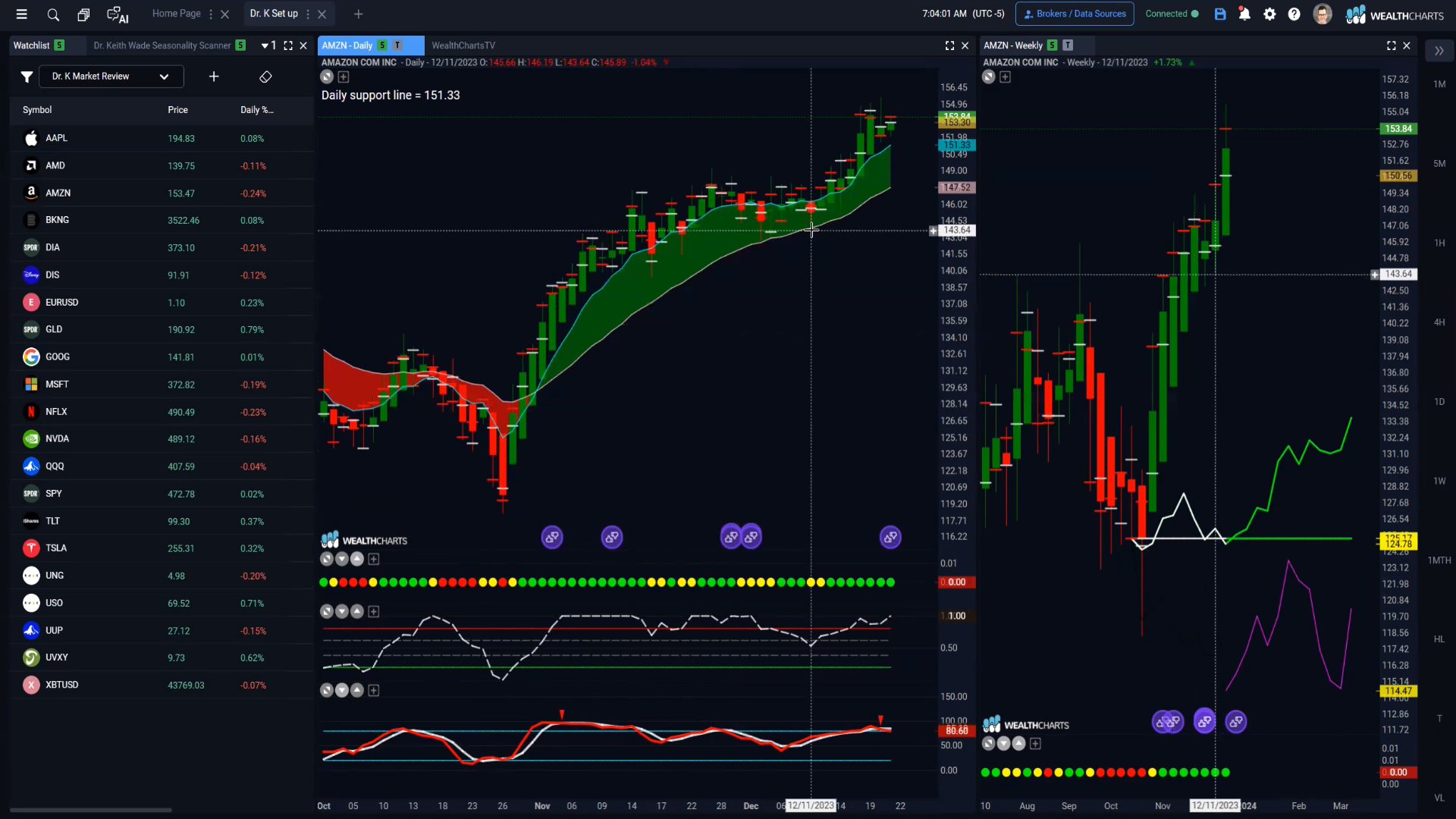Maximize the AMZN Daily chart panel
Viewport: 1456px width, 819px height.
949,45
